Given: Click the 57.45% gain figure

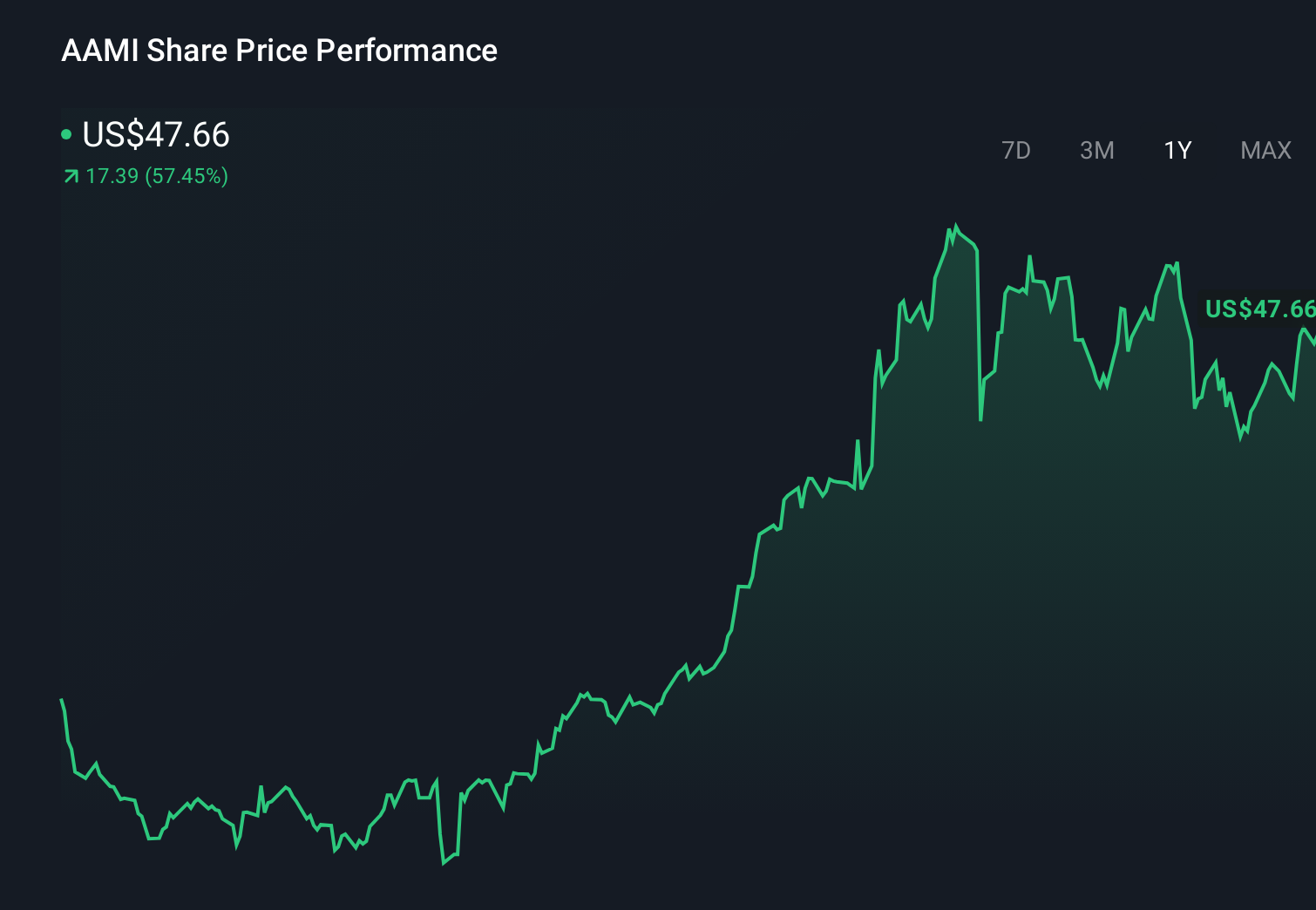Looking at the screenshot, I should (x=186, y=176).
